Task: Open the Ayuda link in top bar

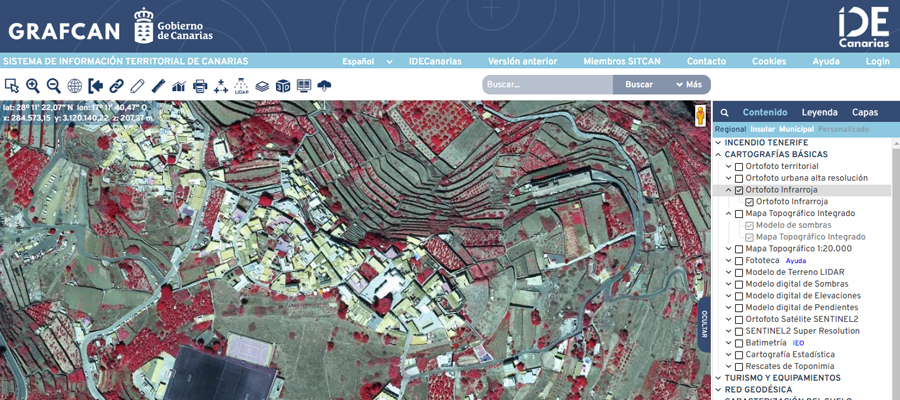Action: [x=826, y=61]
